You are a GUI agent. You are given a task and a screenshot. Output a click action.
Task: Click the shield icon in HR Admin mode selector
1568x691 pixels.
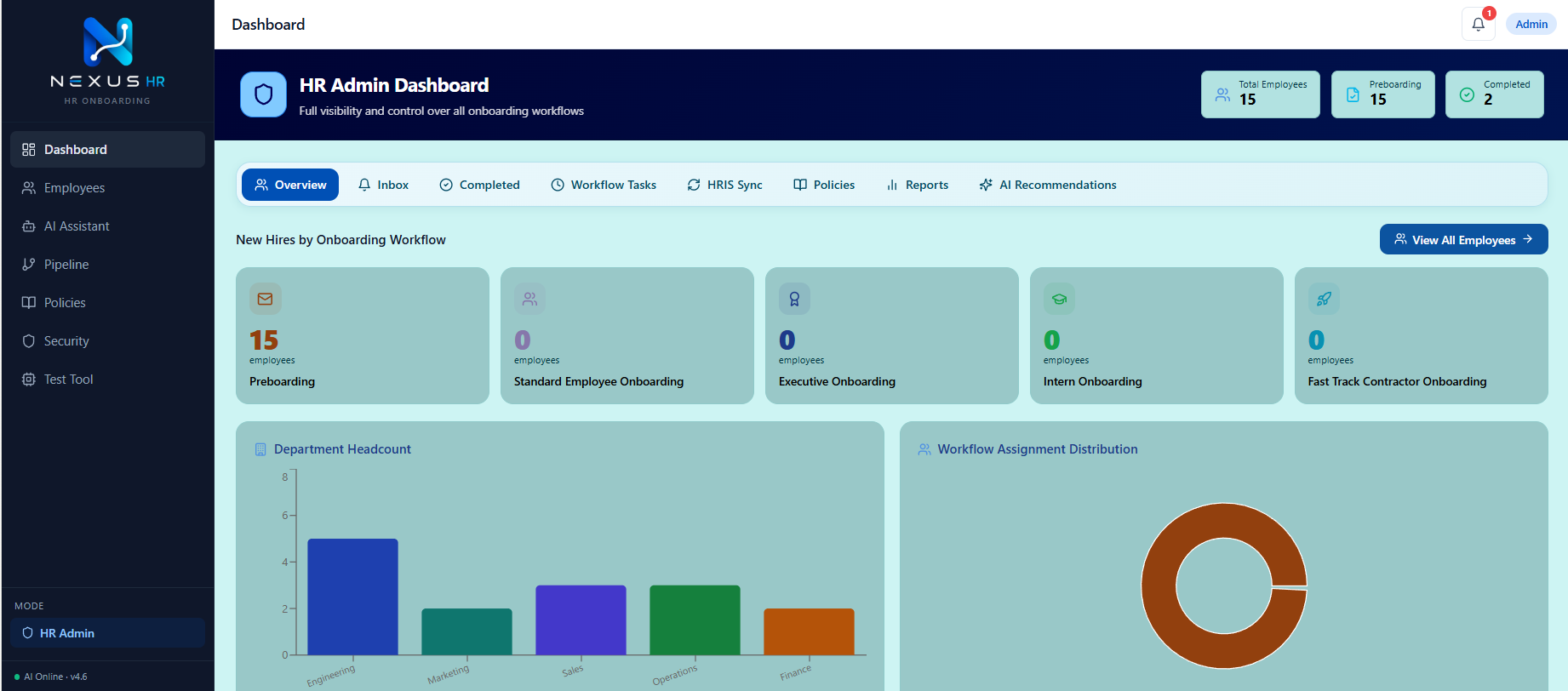(27, 633)
